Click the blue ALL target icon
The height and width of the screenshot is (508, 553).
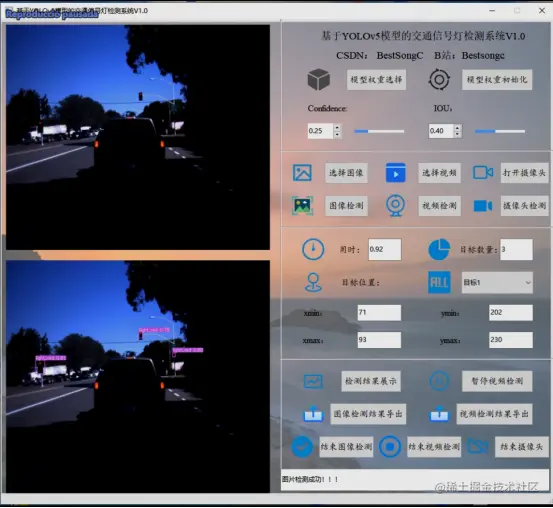pyautogui.click(x=439, y=282)
